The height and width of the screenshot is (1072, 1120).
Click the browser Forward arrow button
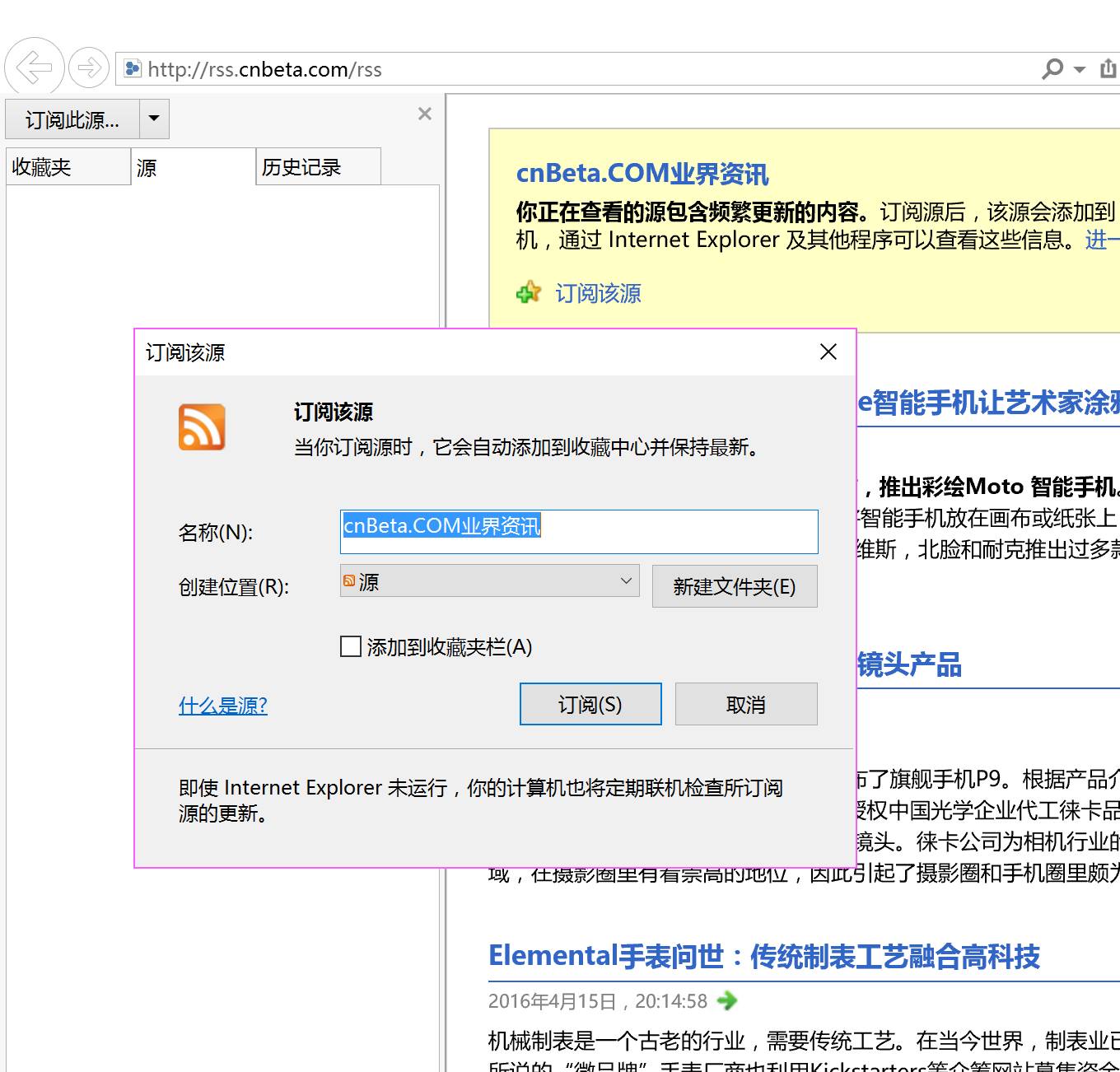click(x=88, y=68)
